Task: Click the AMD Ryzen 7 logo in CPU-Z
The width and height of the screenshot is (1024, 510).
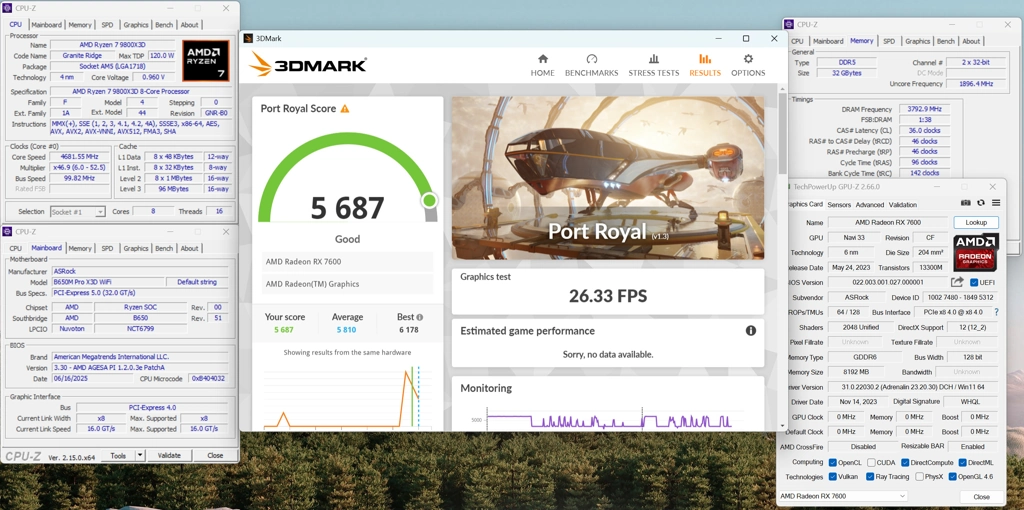Action: (206, 61)
